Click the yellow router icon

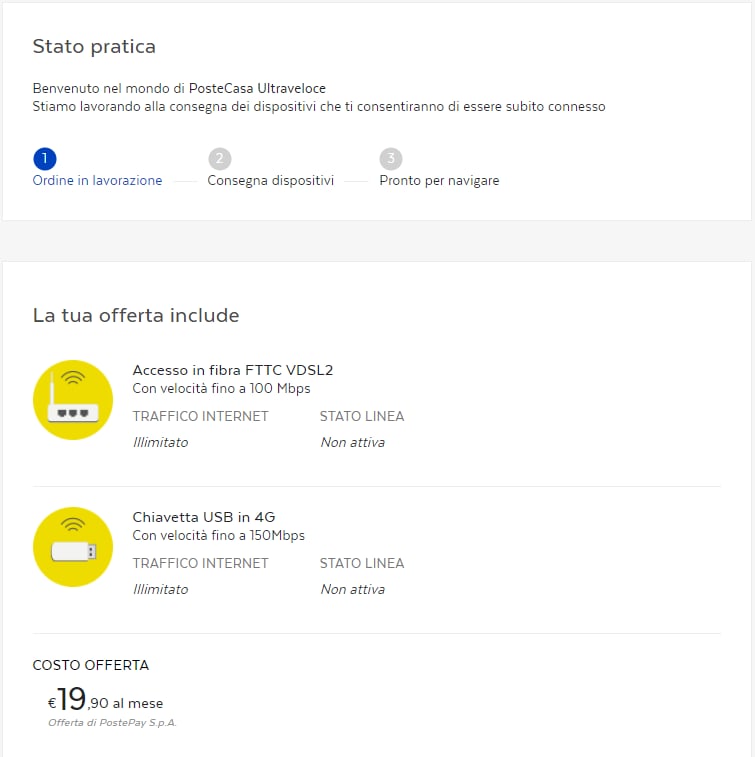[73, 400]
